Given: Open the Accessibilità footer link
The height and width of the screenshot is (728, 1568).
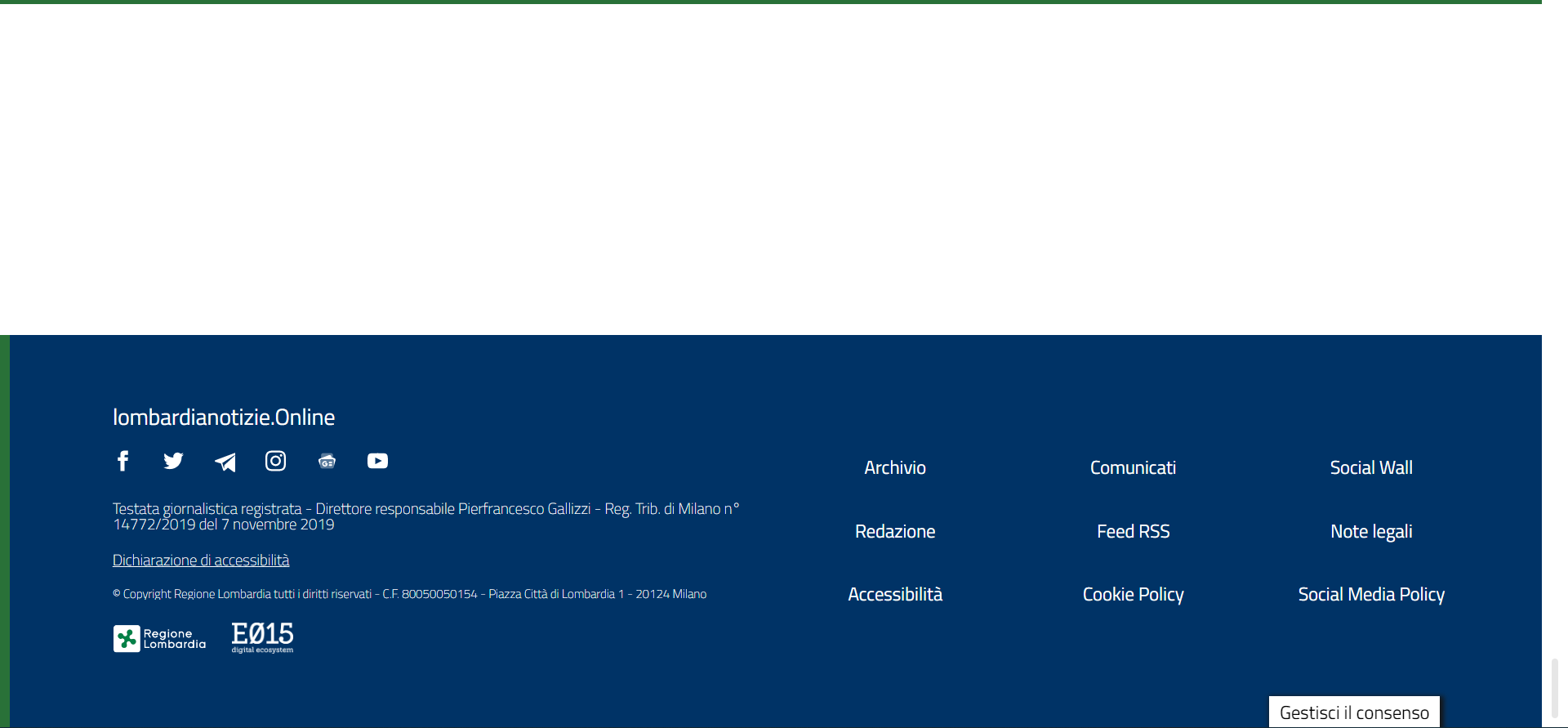Looking at the screenshot, I should pyautogui.click(x=895, y=595).
